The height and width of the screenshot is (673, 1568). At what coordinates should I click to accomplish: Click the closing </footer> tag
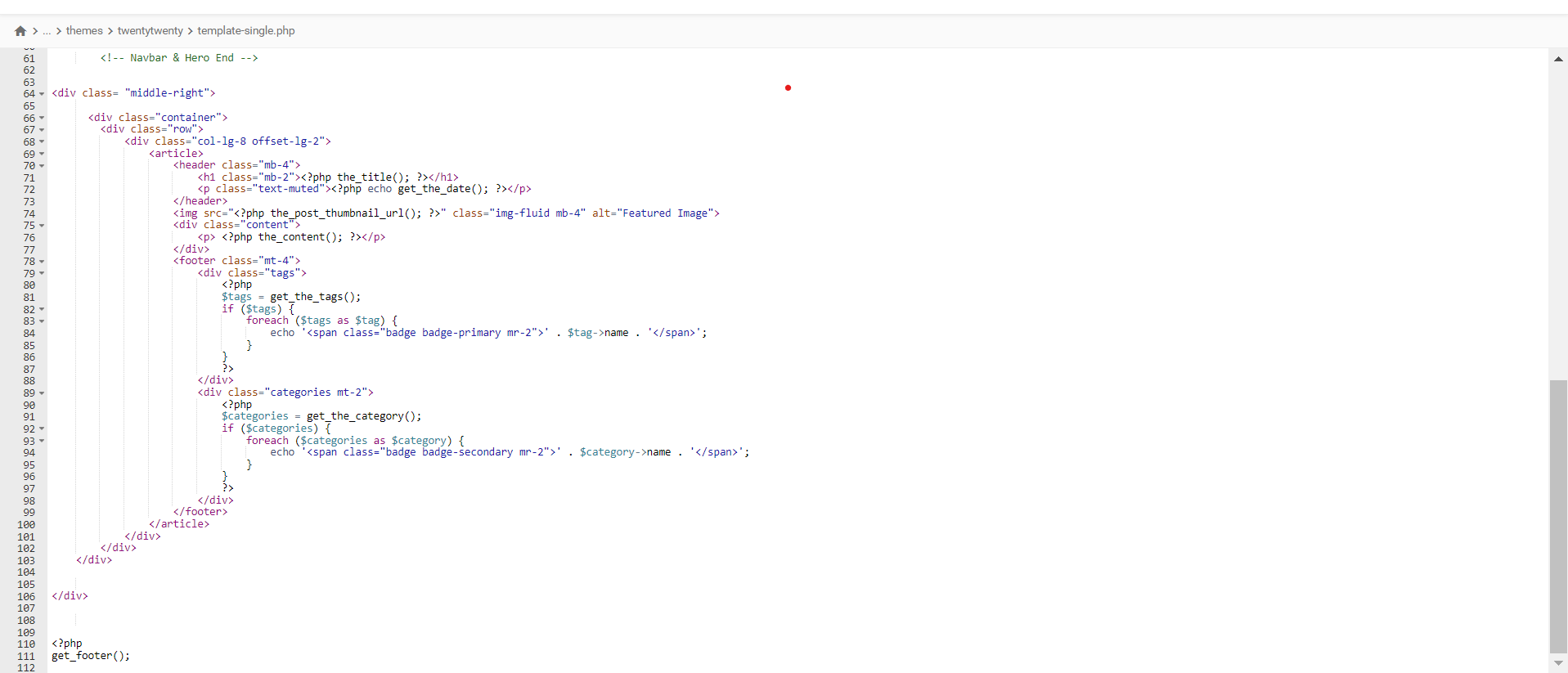200,512
